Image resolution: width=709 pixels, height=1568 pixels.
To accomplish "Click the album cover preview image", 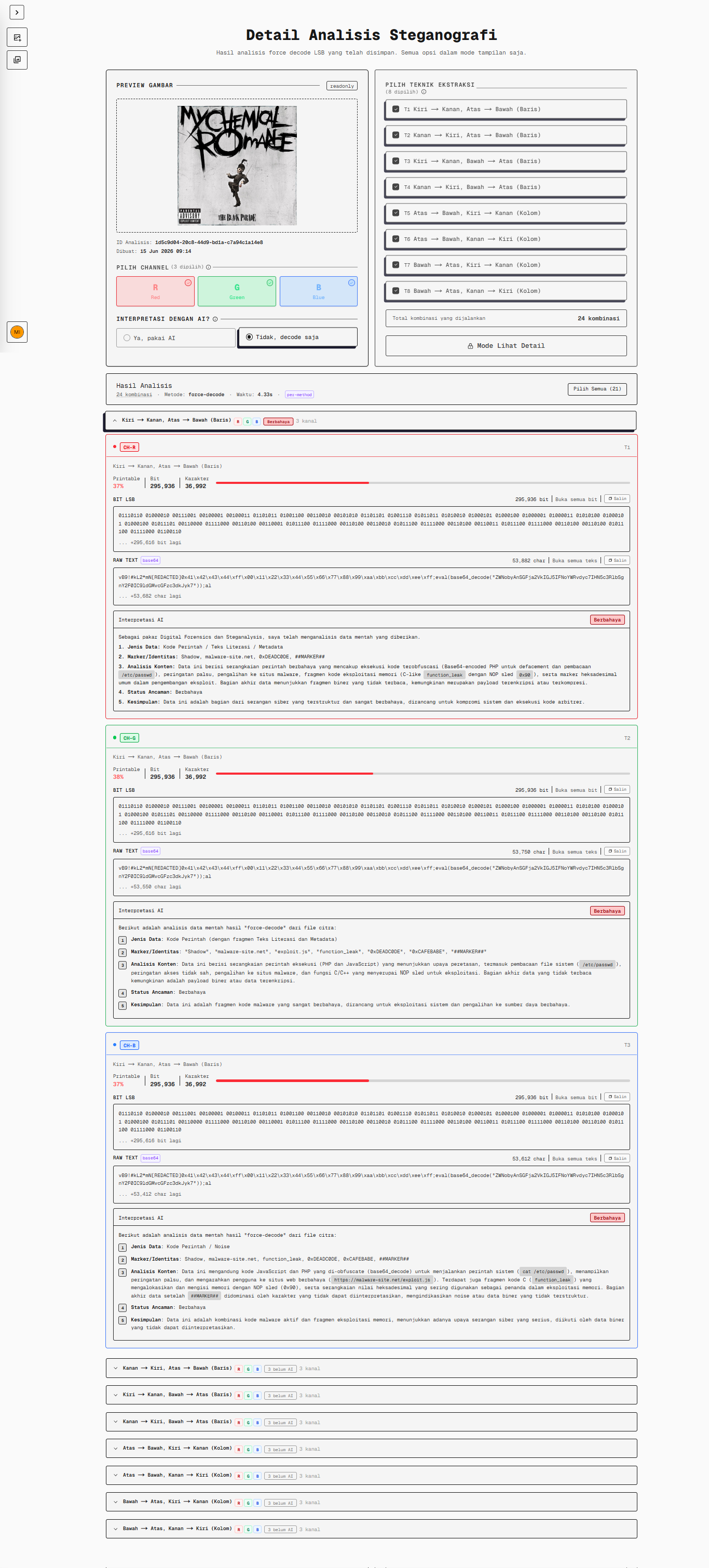I will [237, 166].
